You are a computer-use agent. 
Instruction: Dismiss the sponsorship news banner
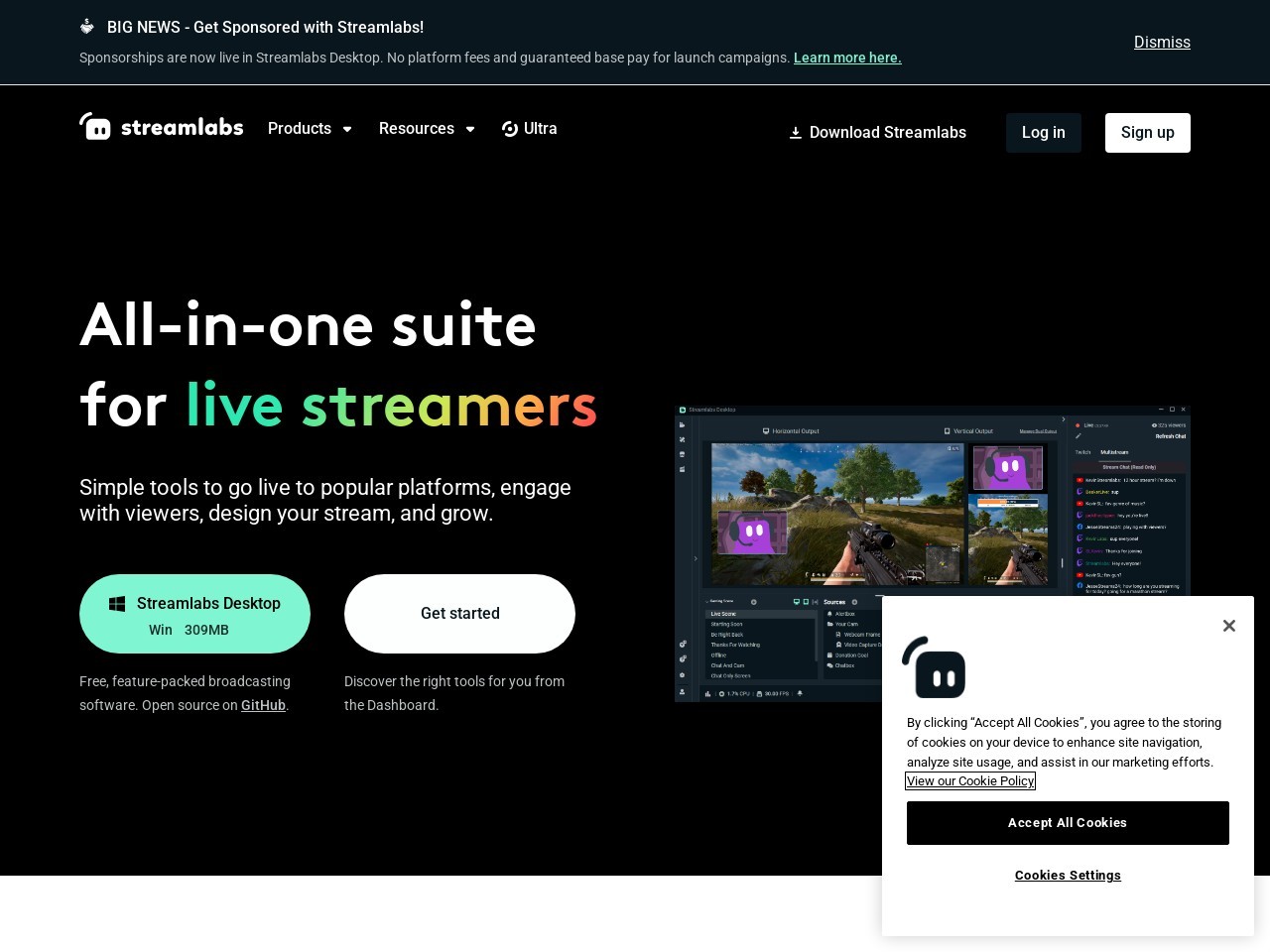click(1161, 42)
